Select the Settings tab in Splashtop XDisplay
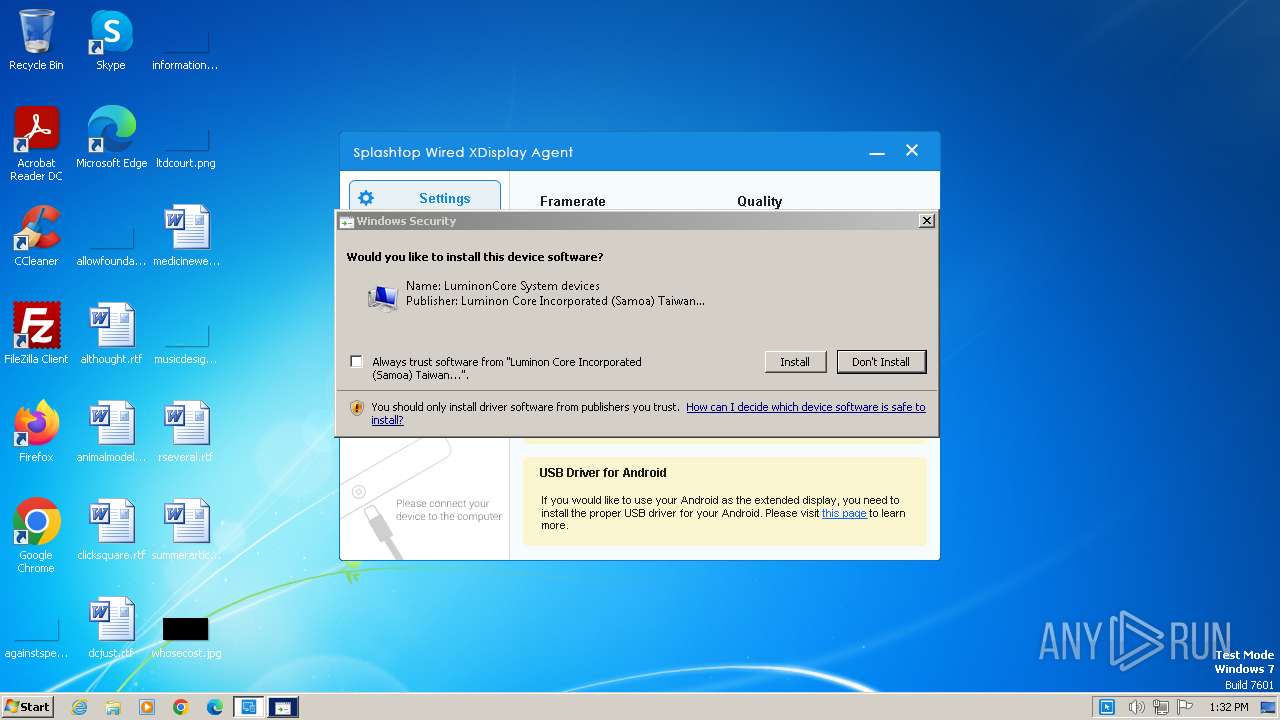 click(x=425, y=198)
